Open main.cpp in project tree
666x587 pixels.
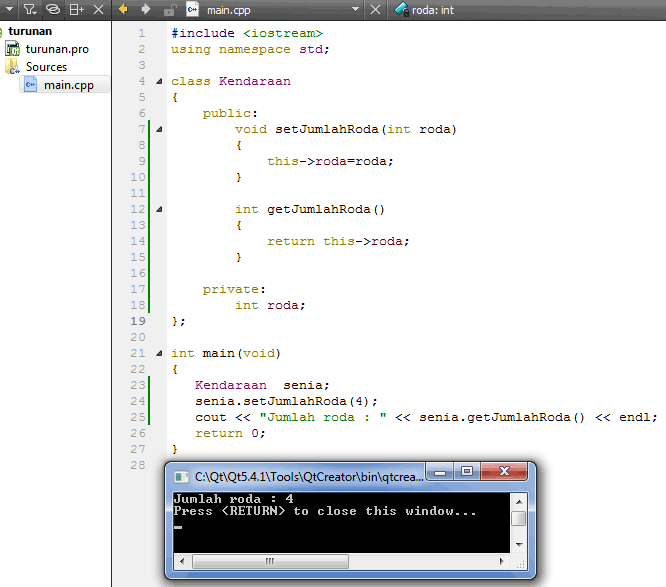click(x=68, y=85)
